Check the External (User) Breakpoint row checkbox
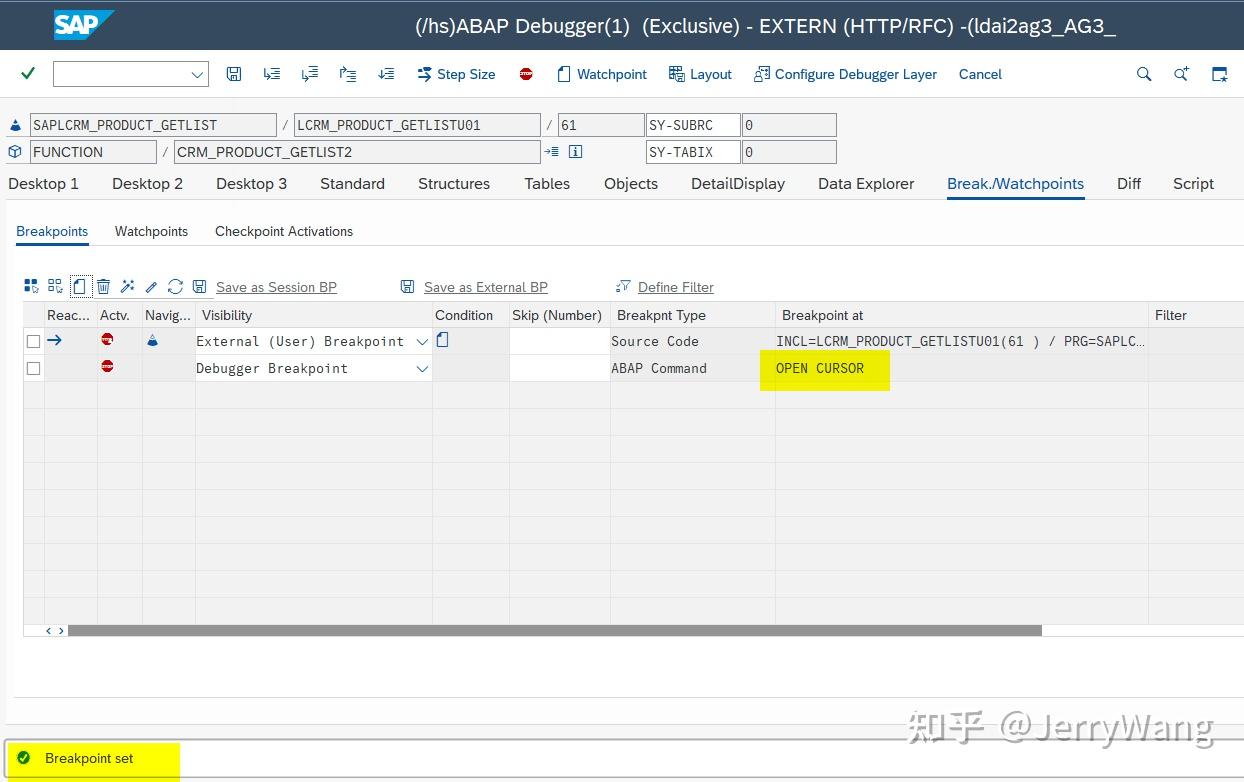Viewport: 1244px width, 782px height. coord(33,341)
